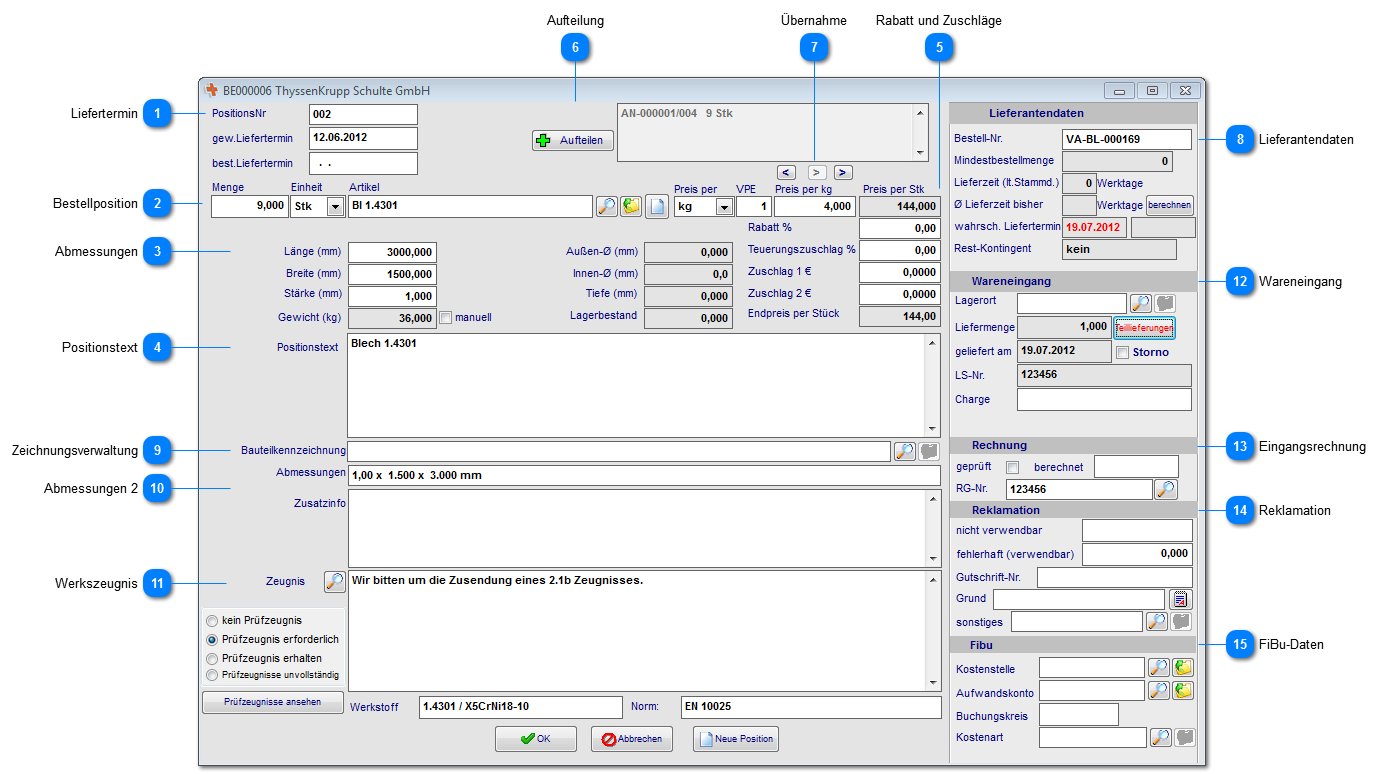Click Rabatt % field
Screen dimensions: 1382x774
point(899,228)
